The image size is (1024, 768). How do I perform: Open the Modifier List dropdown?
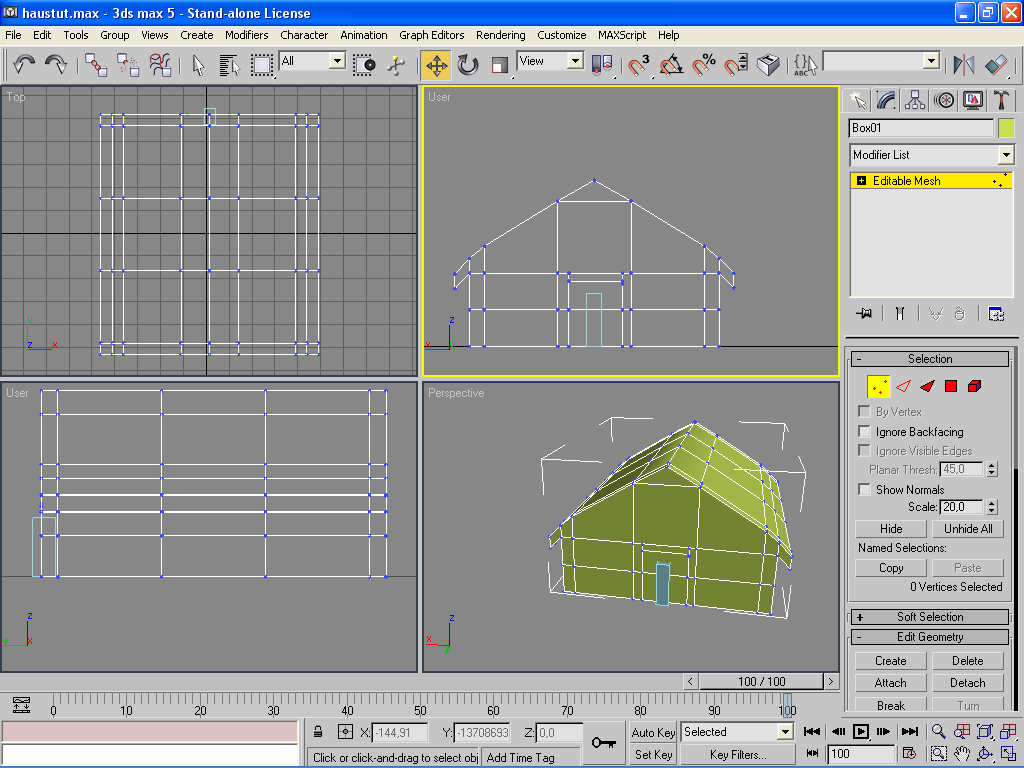click(x=1006, y=155)
